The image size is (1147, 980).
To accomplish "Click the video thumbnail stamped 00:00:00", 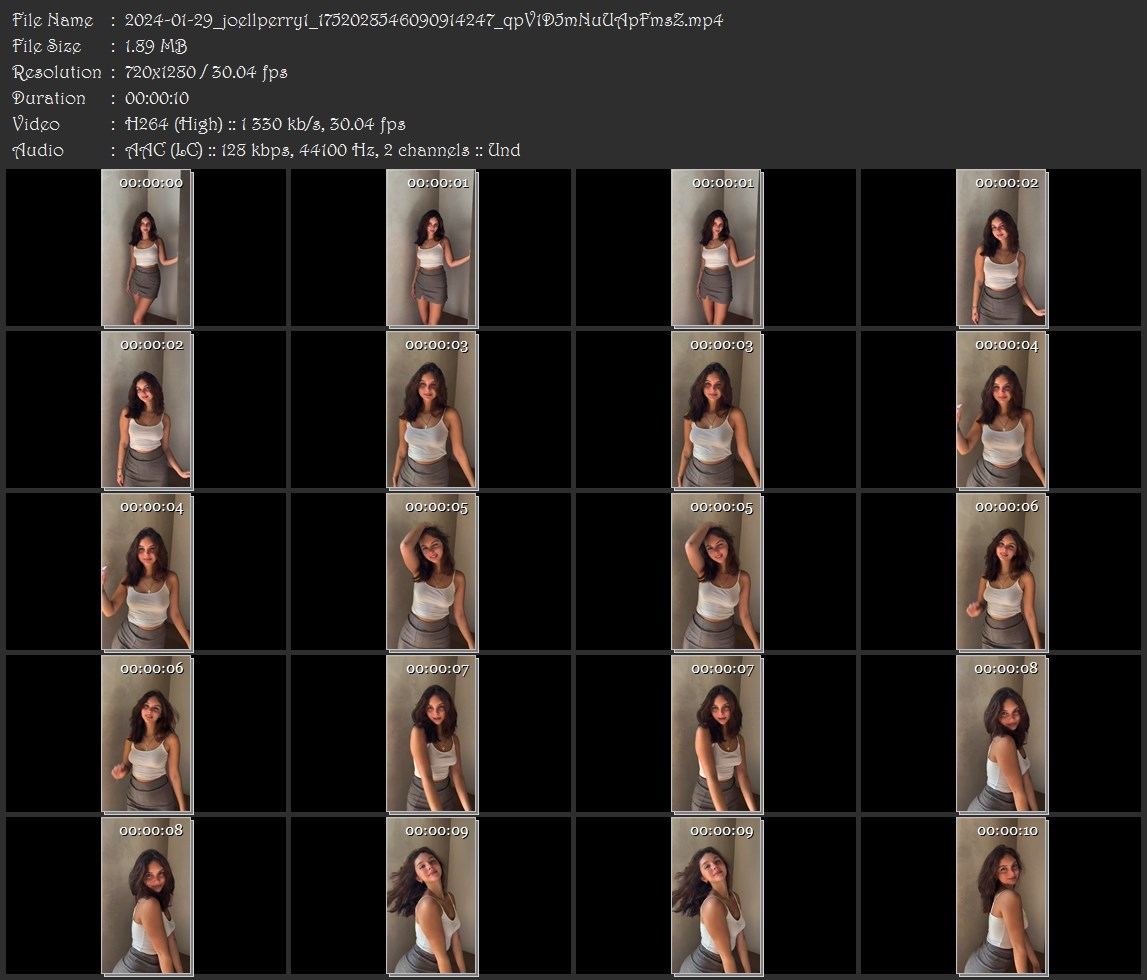I will (146, 248).
